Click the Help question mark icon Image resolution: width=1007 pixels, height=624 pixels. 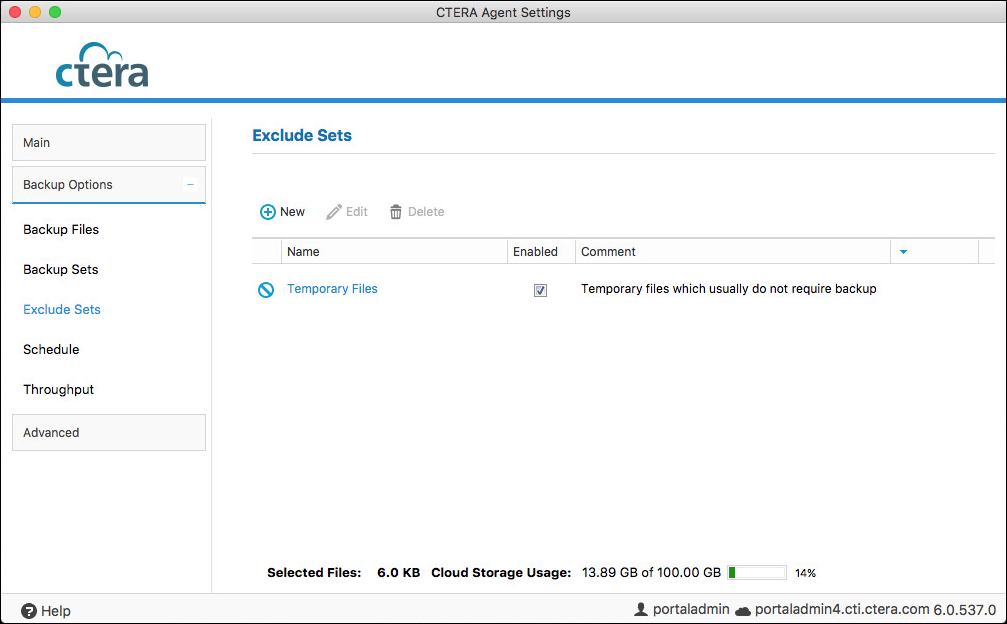pos(29,611)
